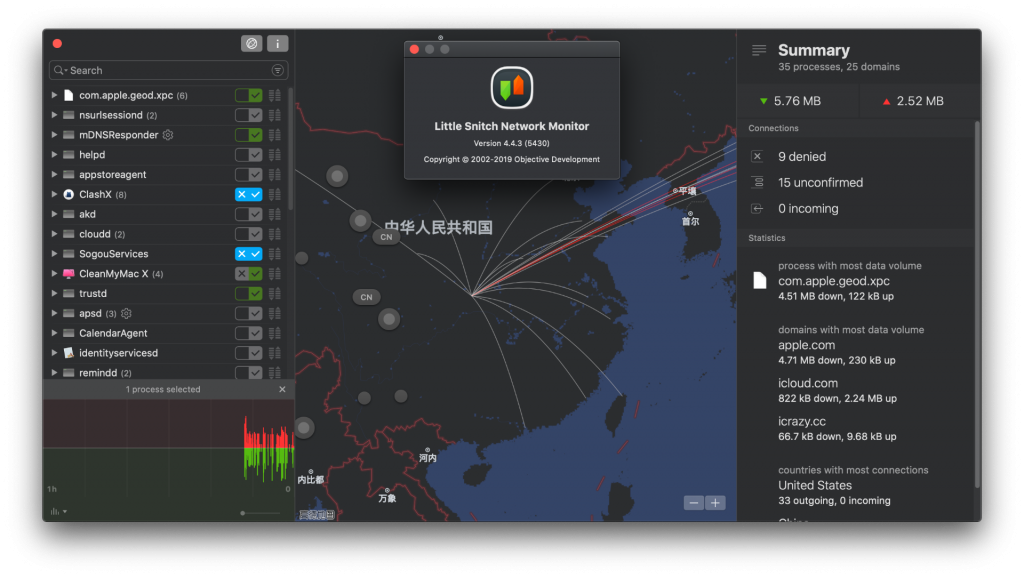Open the info inspector button
1024x578 pixels.
point(278,44)
